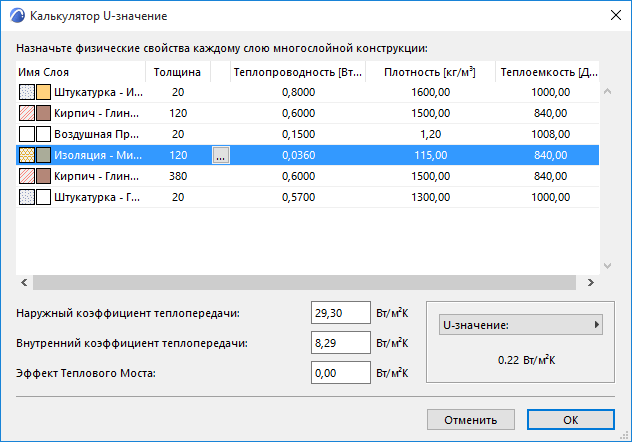Click the Внутренний коэффициент теплопередачи input field
632x442 pixels.
pos(341,343)
